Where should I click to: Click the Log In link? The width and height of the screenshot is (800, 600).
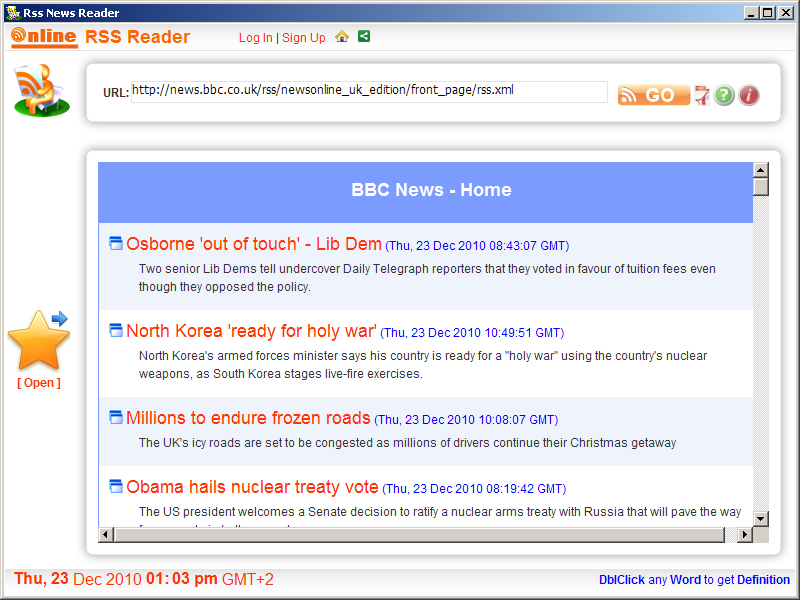(x=256, y=38)
